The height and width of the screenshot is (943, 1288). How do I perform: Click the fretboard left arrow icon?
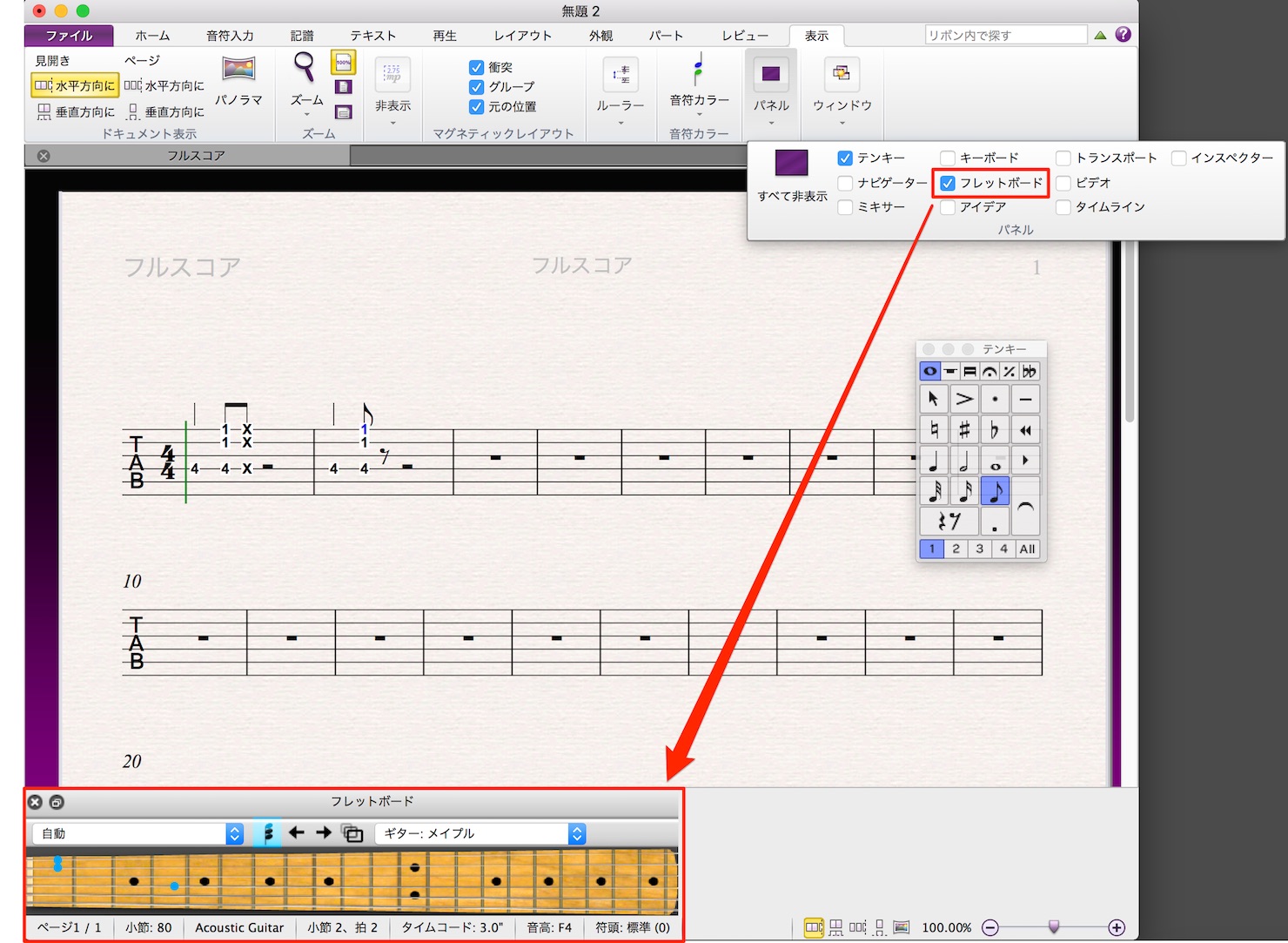pyautogui.click(x=297, y=833)
